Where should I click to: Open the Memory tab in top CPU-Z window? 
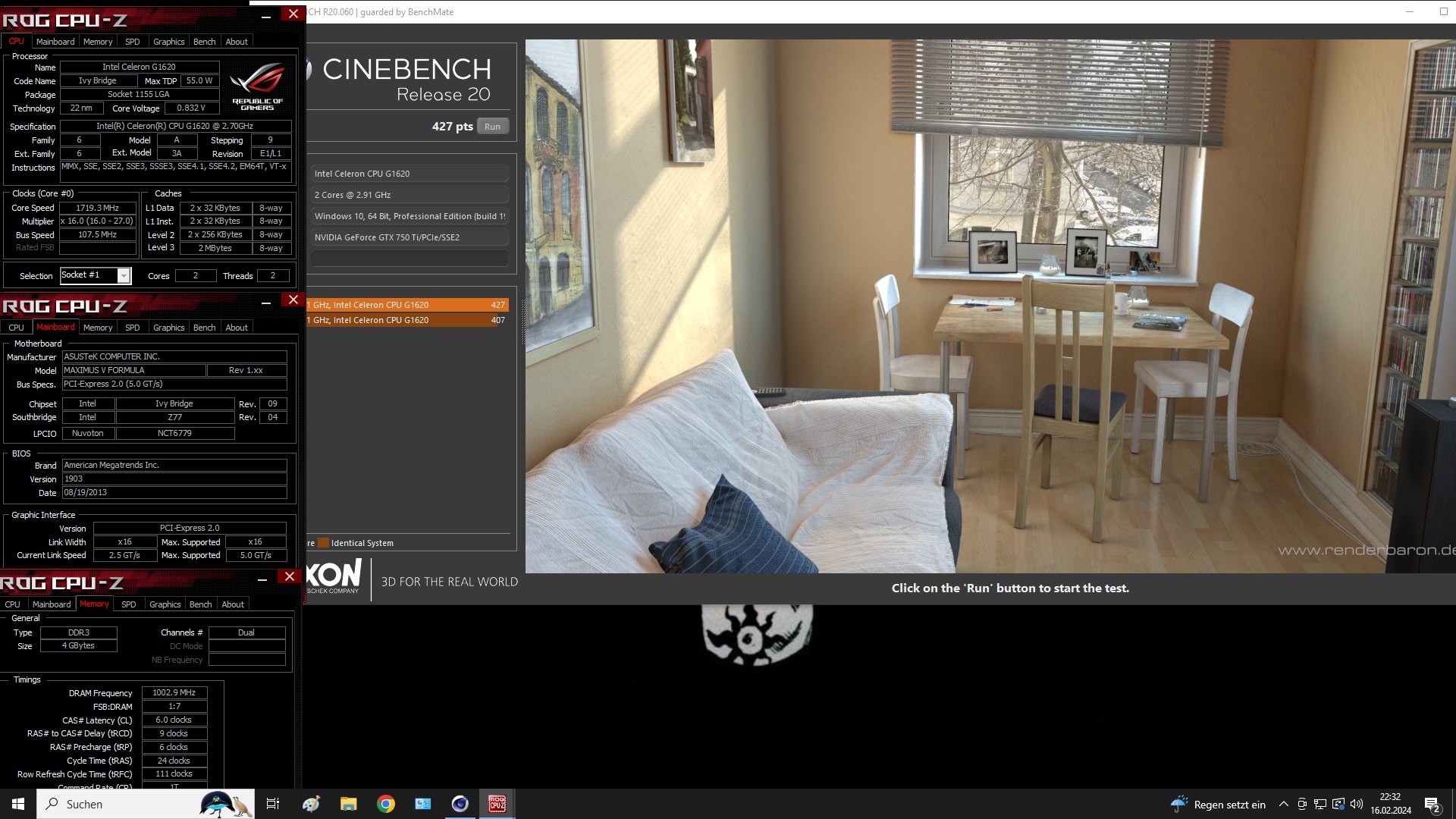pos(98,42)
